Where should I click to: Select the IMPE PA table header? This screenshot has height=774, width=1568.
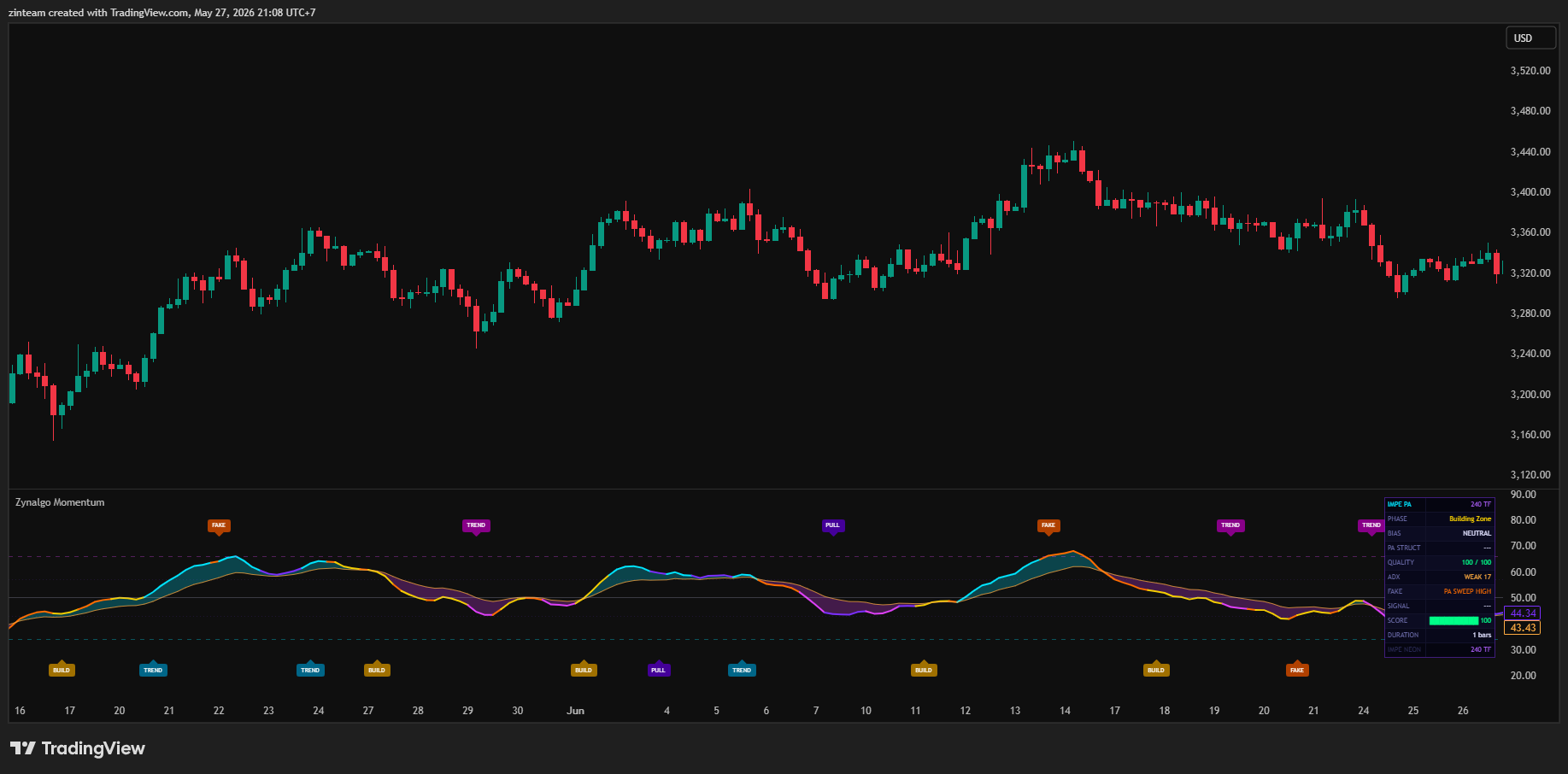1400,504
